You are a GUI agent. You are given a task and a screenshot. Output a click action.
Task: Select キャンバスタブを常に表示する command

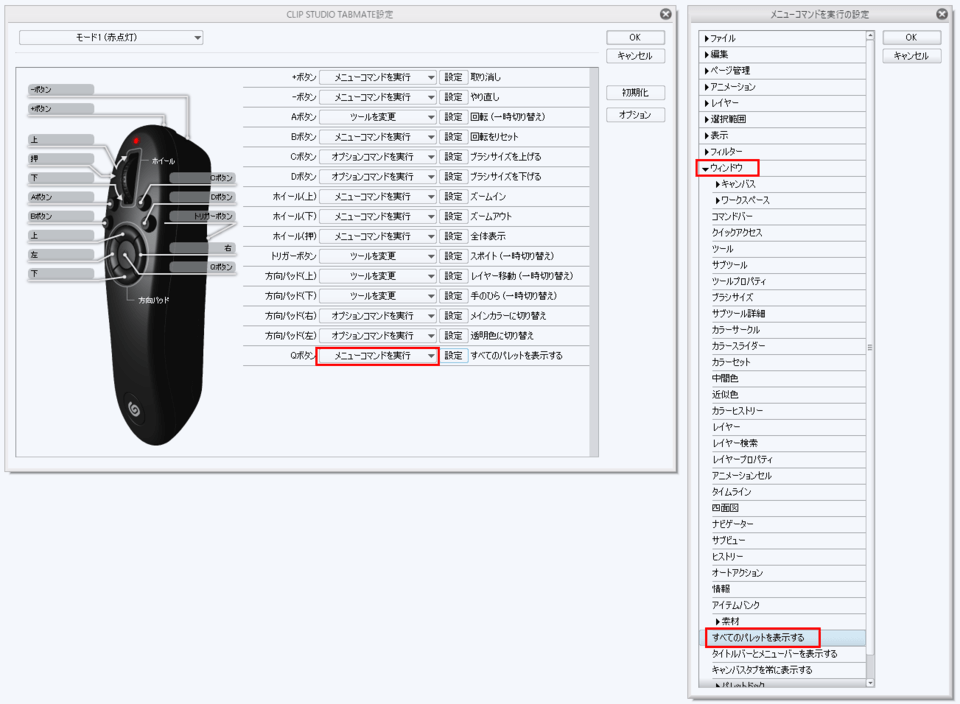click(x=782, y=670)
